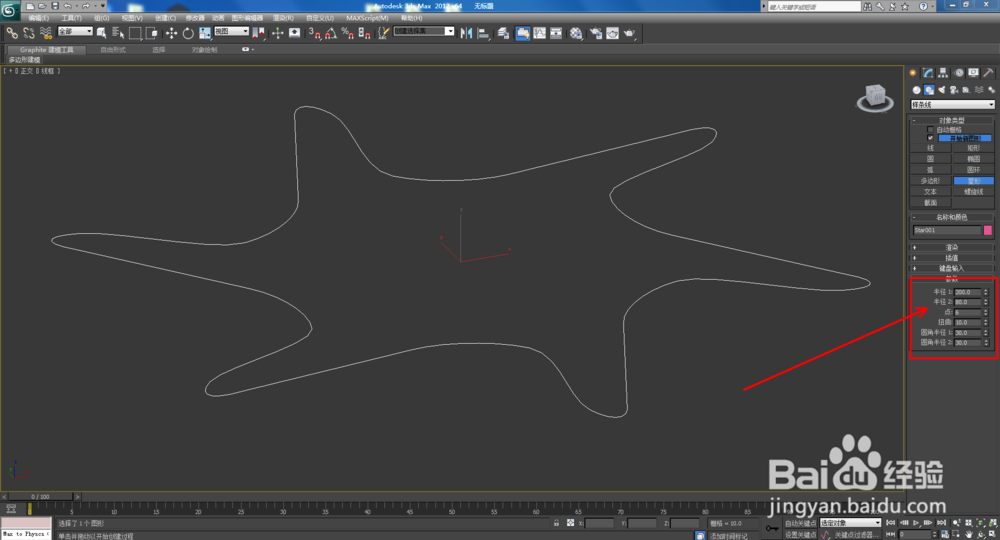Click the 半径 1 value field
The image size is (1000, 540).
[x=967, y=292]
